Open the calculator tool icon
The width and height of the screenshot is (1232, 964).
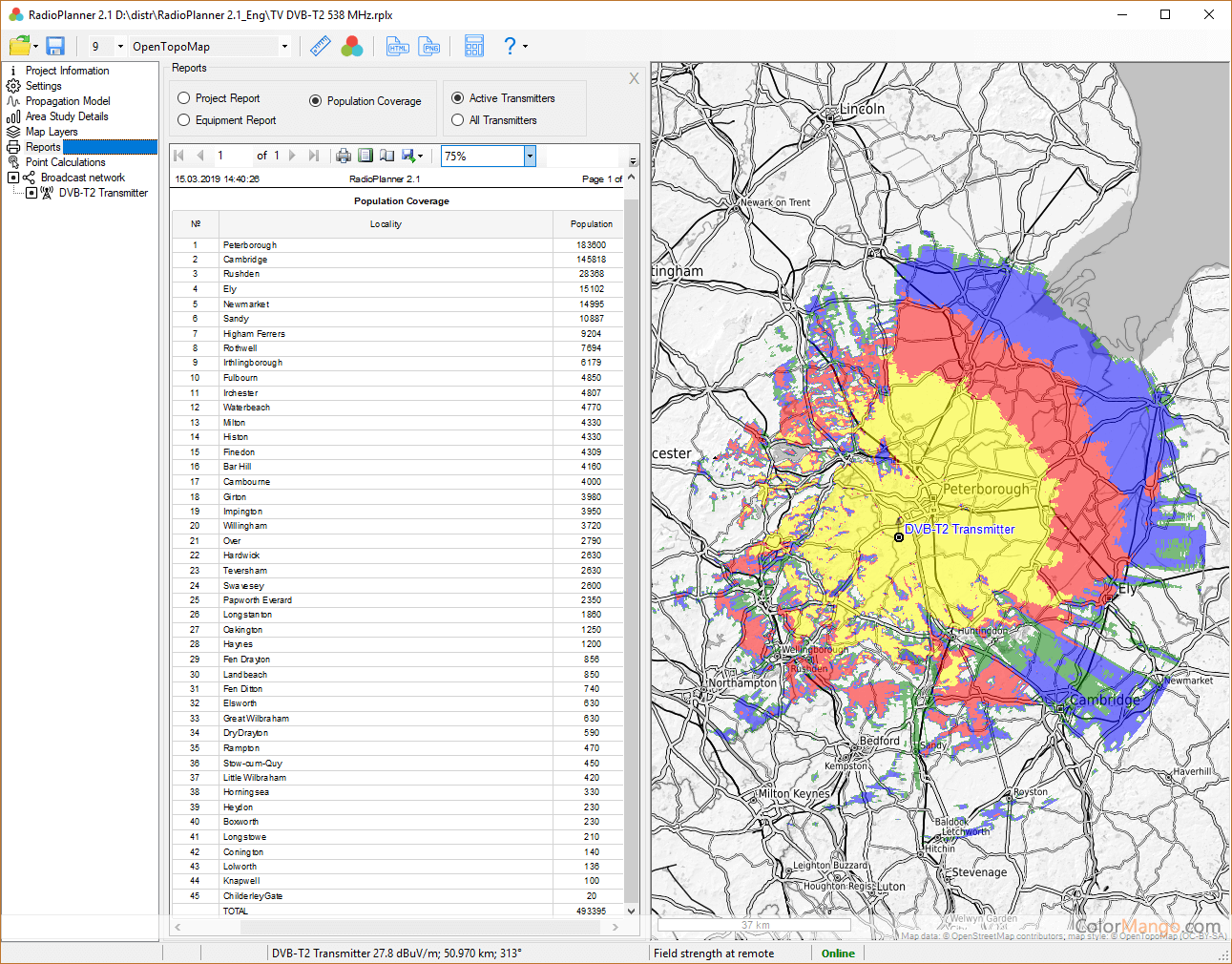point(474,46)
